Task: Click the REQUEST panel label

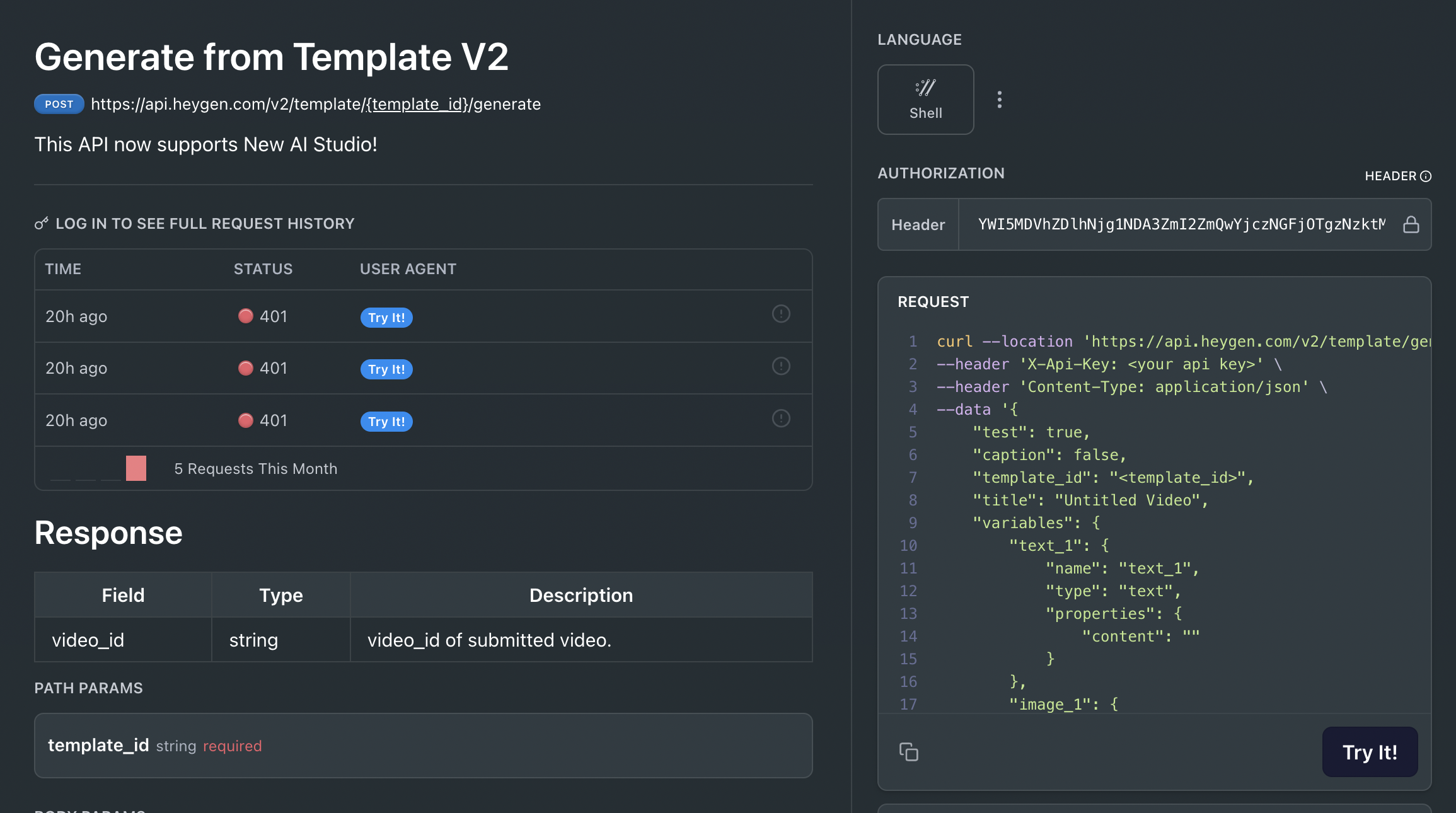Action: pos(933,302)
